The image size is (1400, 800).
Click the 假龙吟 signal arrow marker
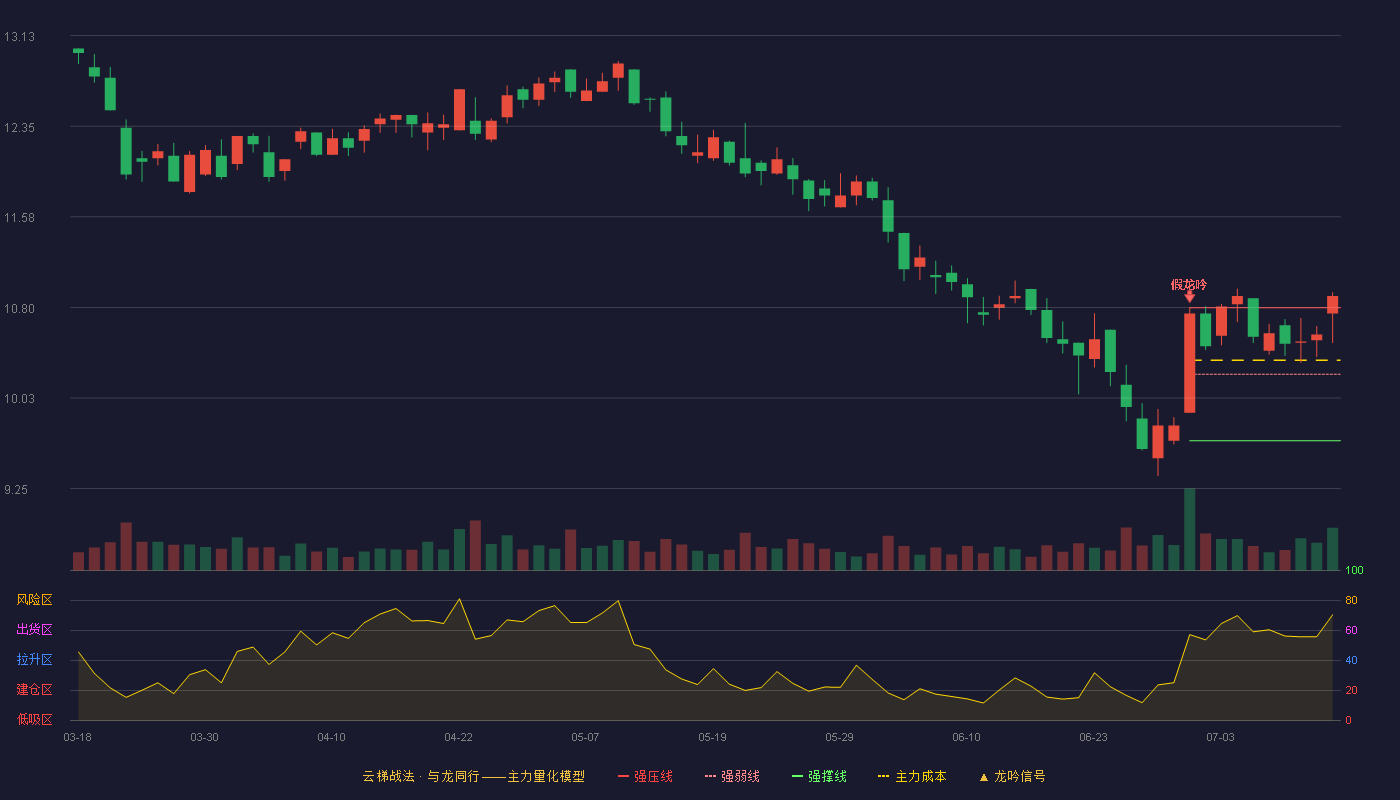1189,297
